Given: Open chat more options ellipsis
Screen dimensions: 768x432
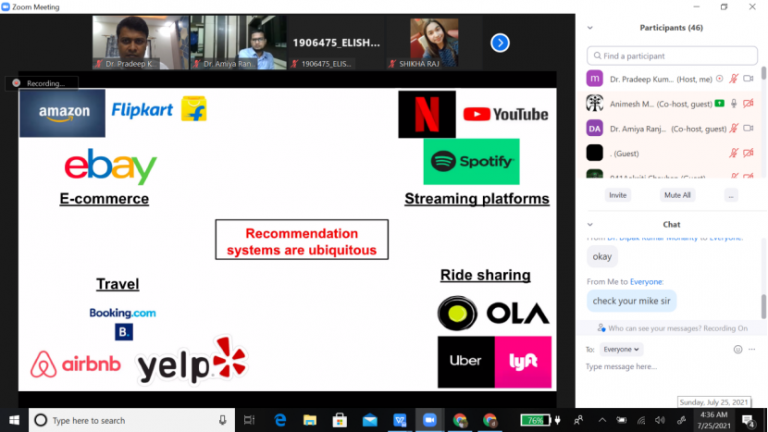Looking at the screenshot, I should pyautogui.click(x=752, y=349).
